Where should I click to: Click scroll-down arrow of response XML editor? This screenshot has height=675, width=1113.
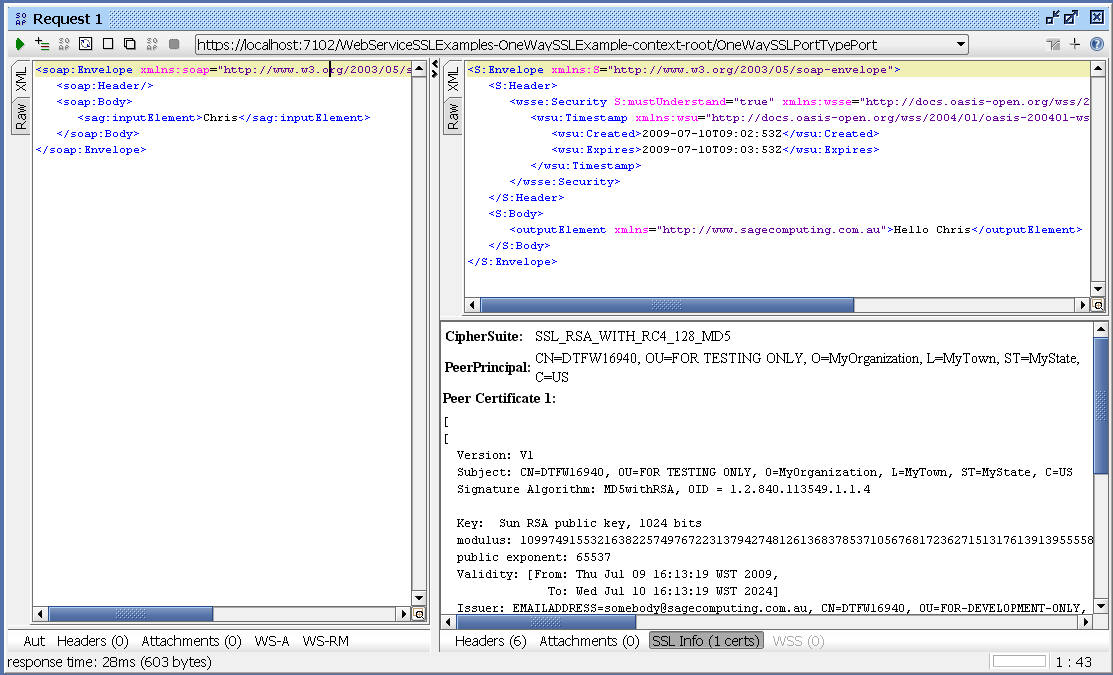tap(1097, 289)
